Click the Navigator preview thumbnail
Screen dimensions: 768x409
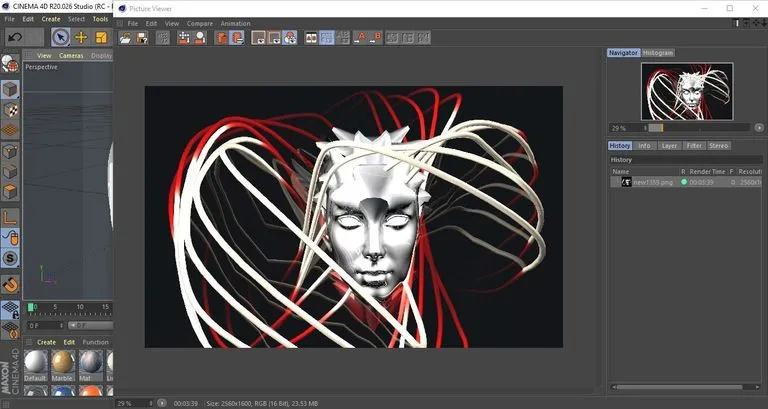pos(687,92)
